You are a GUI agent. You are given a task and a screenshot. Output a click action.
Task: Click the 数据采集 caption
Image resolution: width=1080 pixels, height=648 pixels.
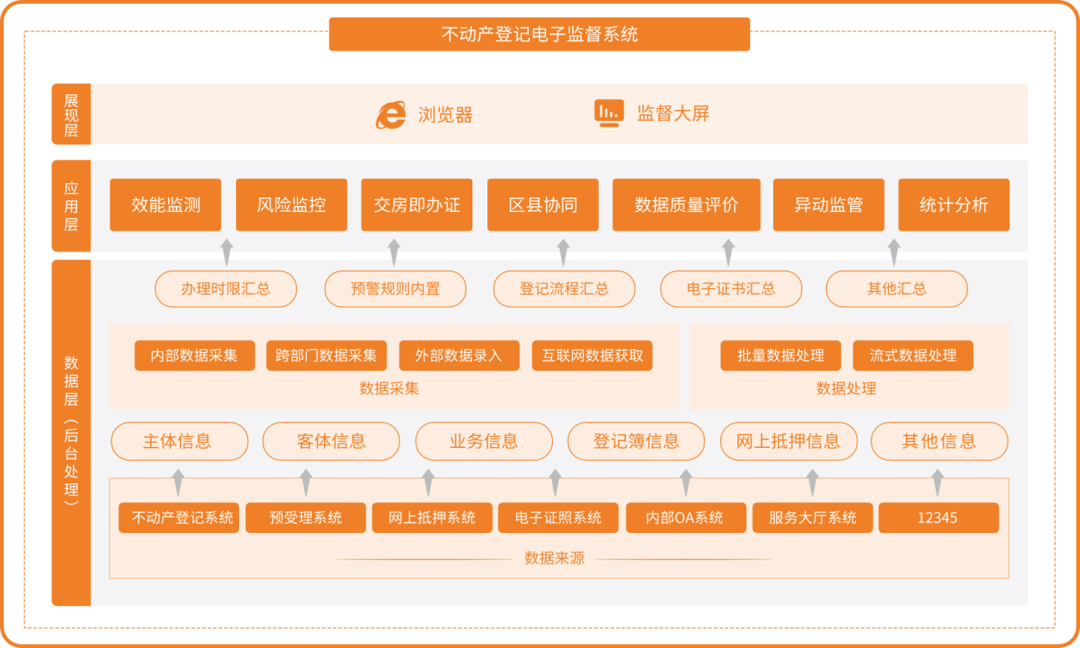[x=389, y=388]
